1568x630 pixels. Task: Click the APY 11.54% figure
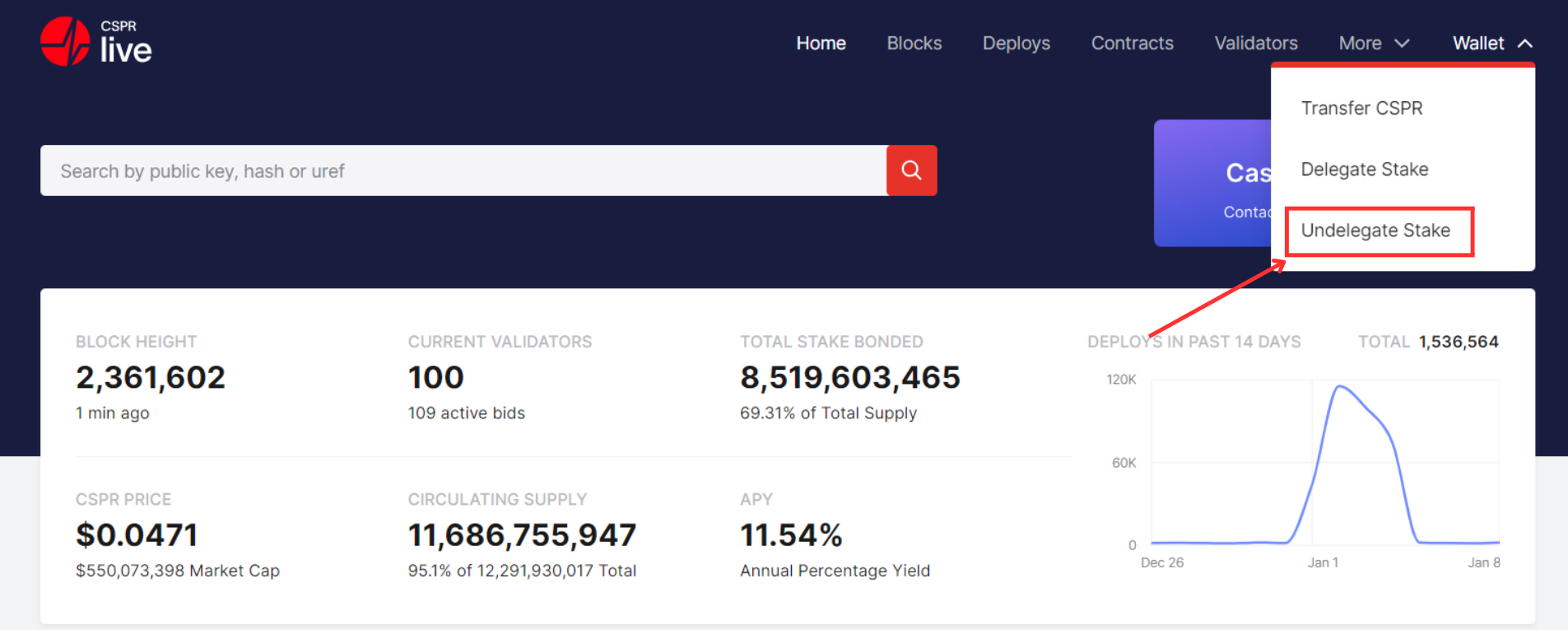(x=791, y=535)
